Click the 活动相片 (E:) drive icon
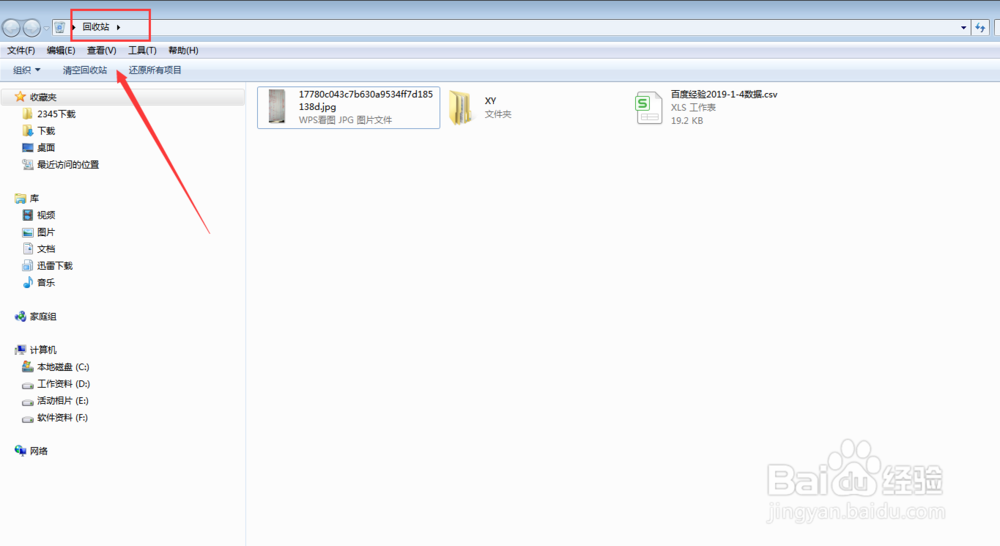 click(27, 401)
